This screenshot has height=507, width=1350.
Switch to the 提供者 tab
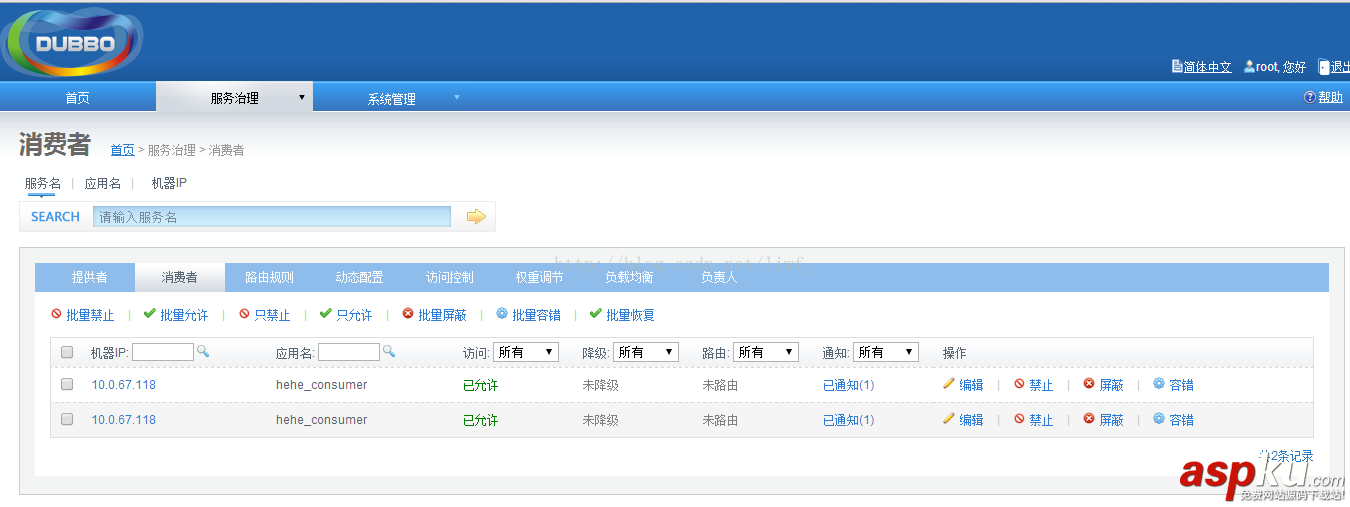tap(89, 277)
